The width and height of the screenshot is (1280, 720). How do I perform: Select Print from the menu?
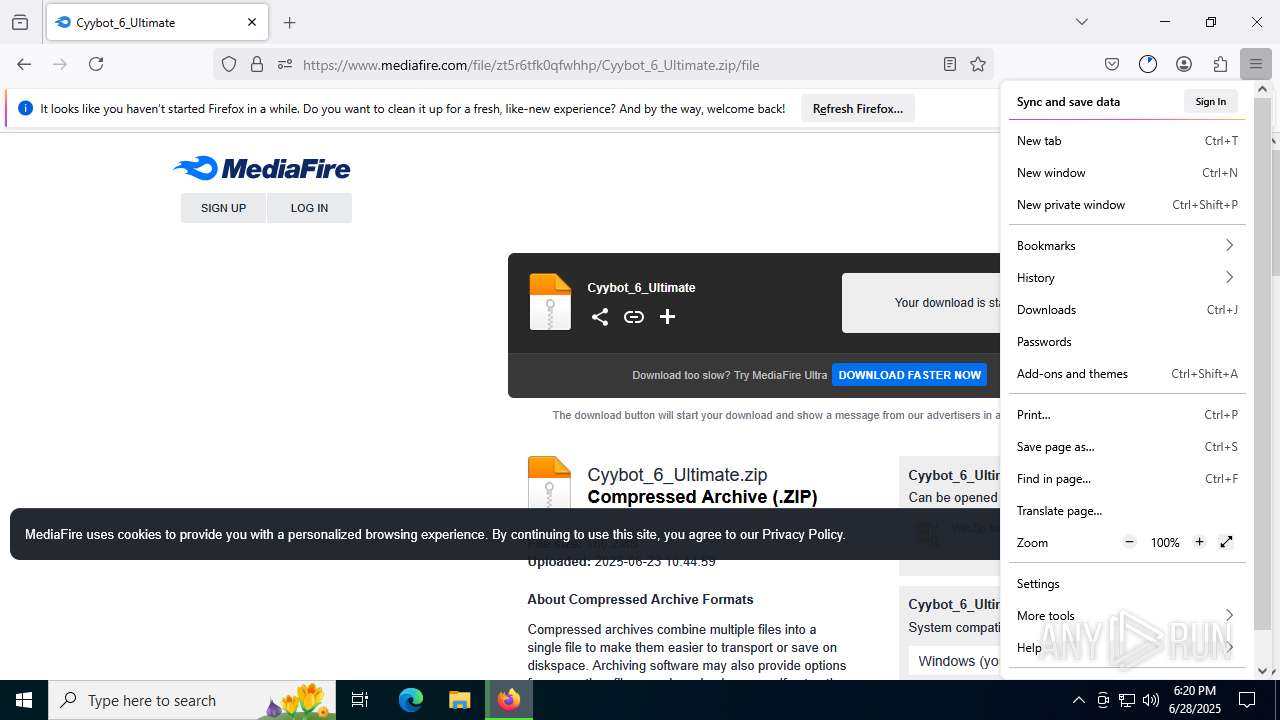(x=1126, y=415)
